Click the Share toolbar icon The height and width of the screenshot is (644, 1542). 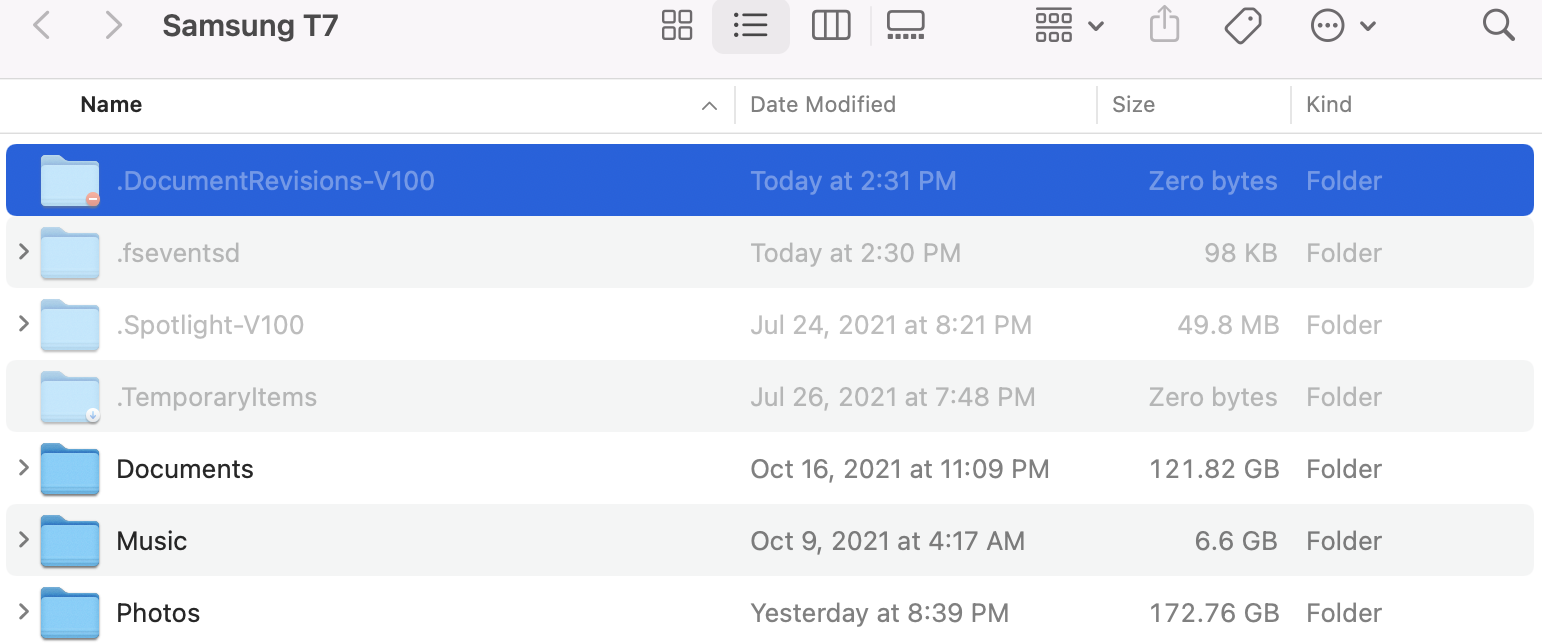1164,26
